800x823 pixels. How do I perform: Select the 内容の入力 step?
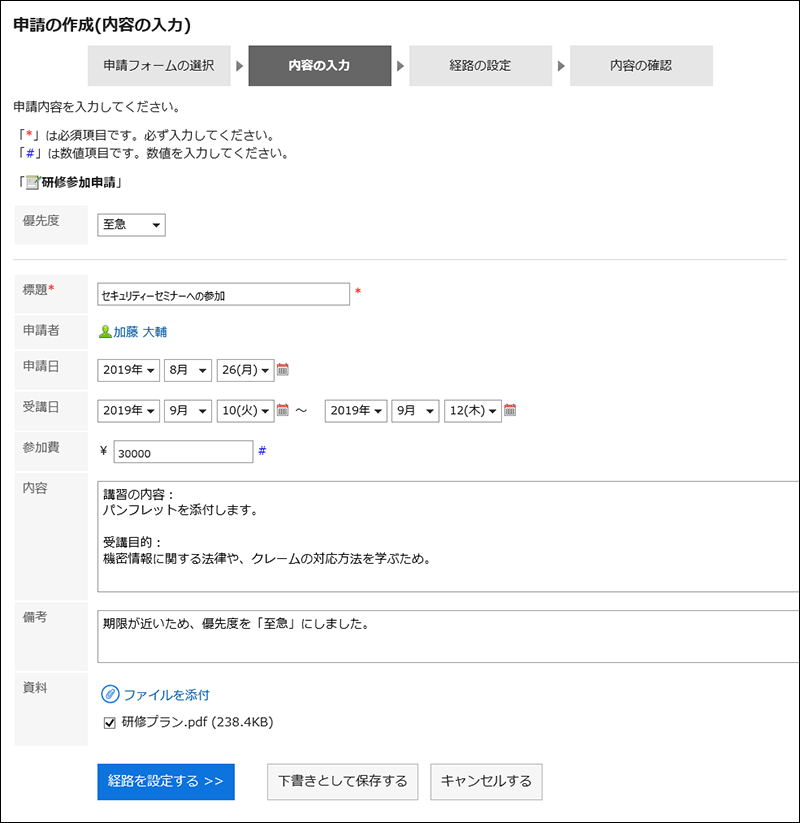[x=320, y=66]
